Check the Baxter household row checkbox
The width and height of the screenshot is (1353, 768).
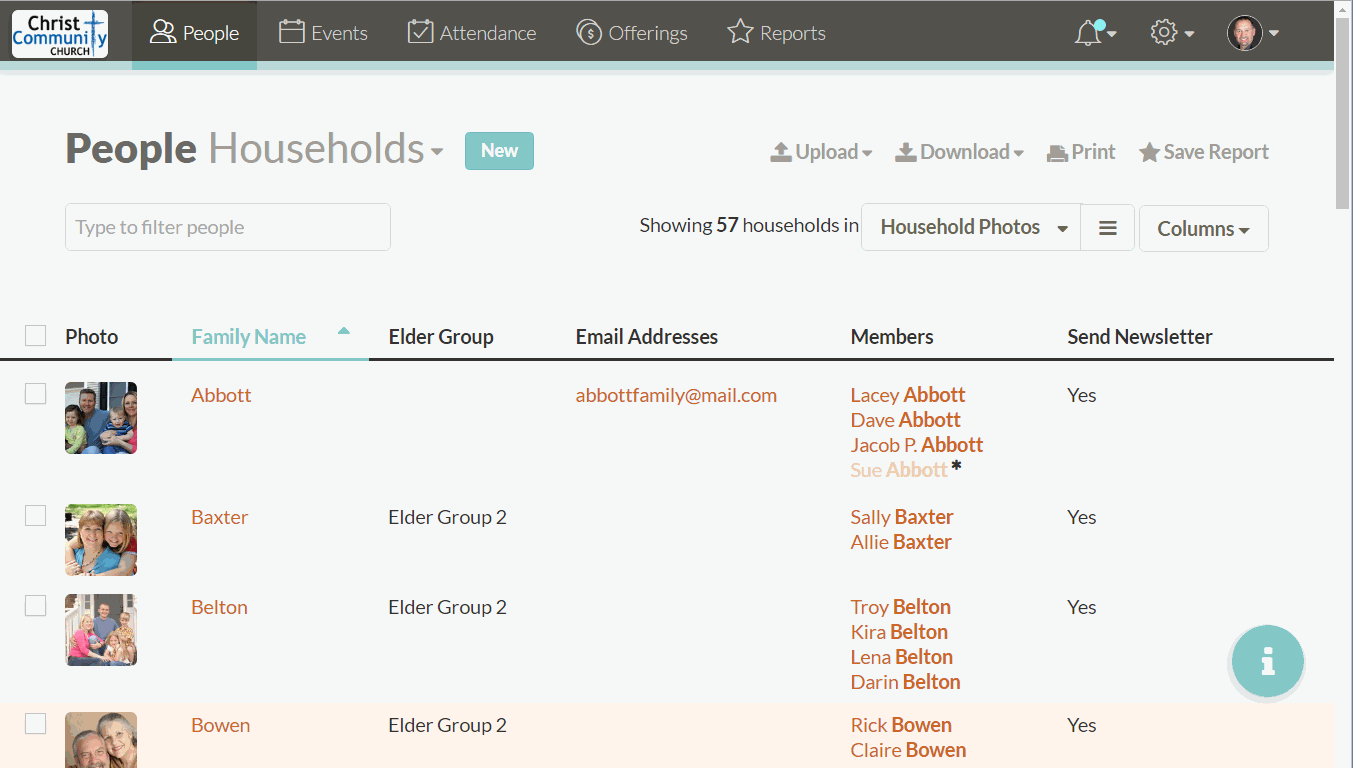[35, 516]
